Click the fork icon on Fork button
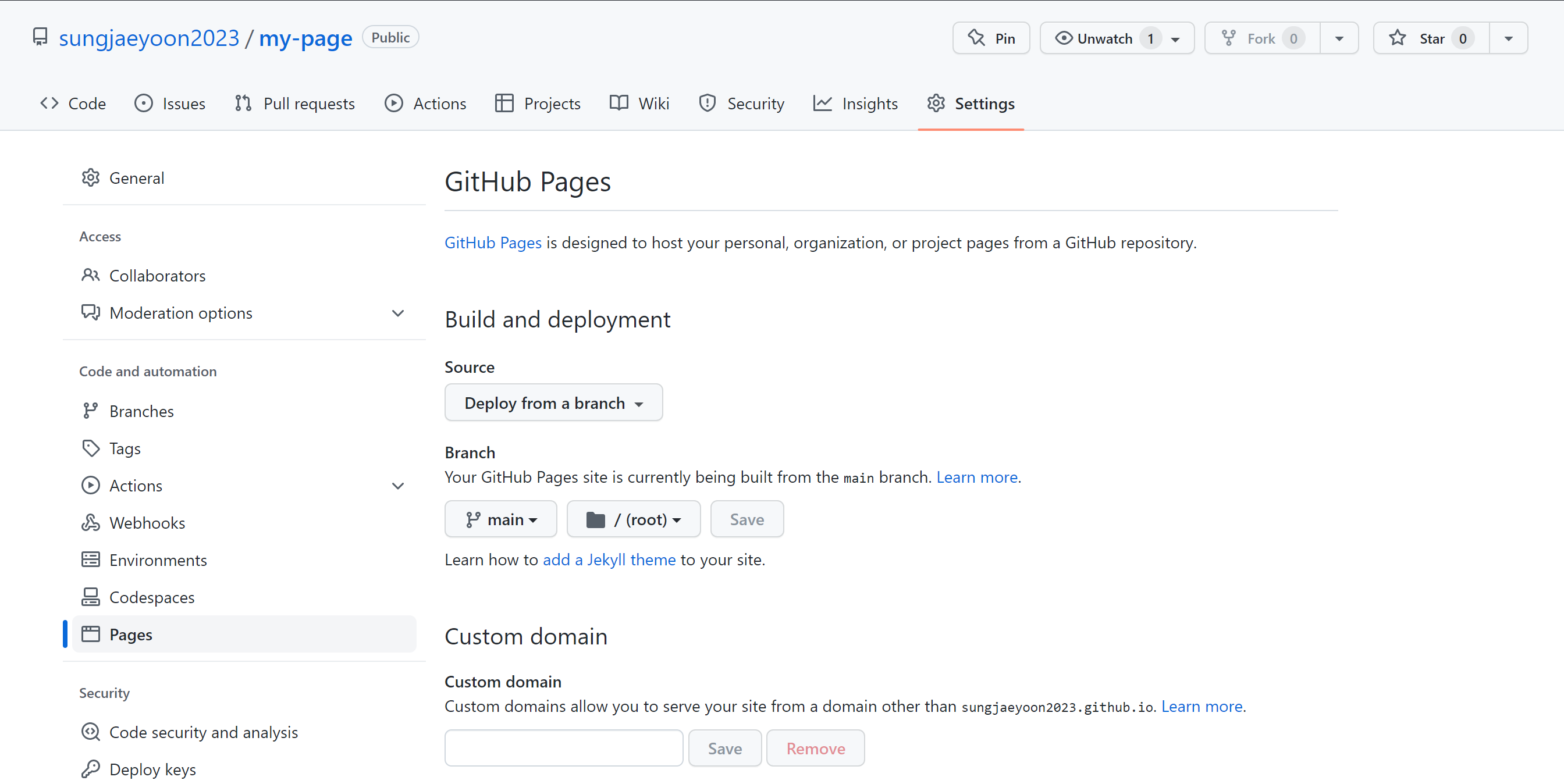The height and width of the screenshot is (784, 1564). tap(1228, 38)
